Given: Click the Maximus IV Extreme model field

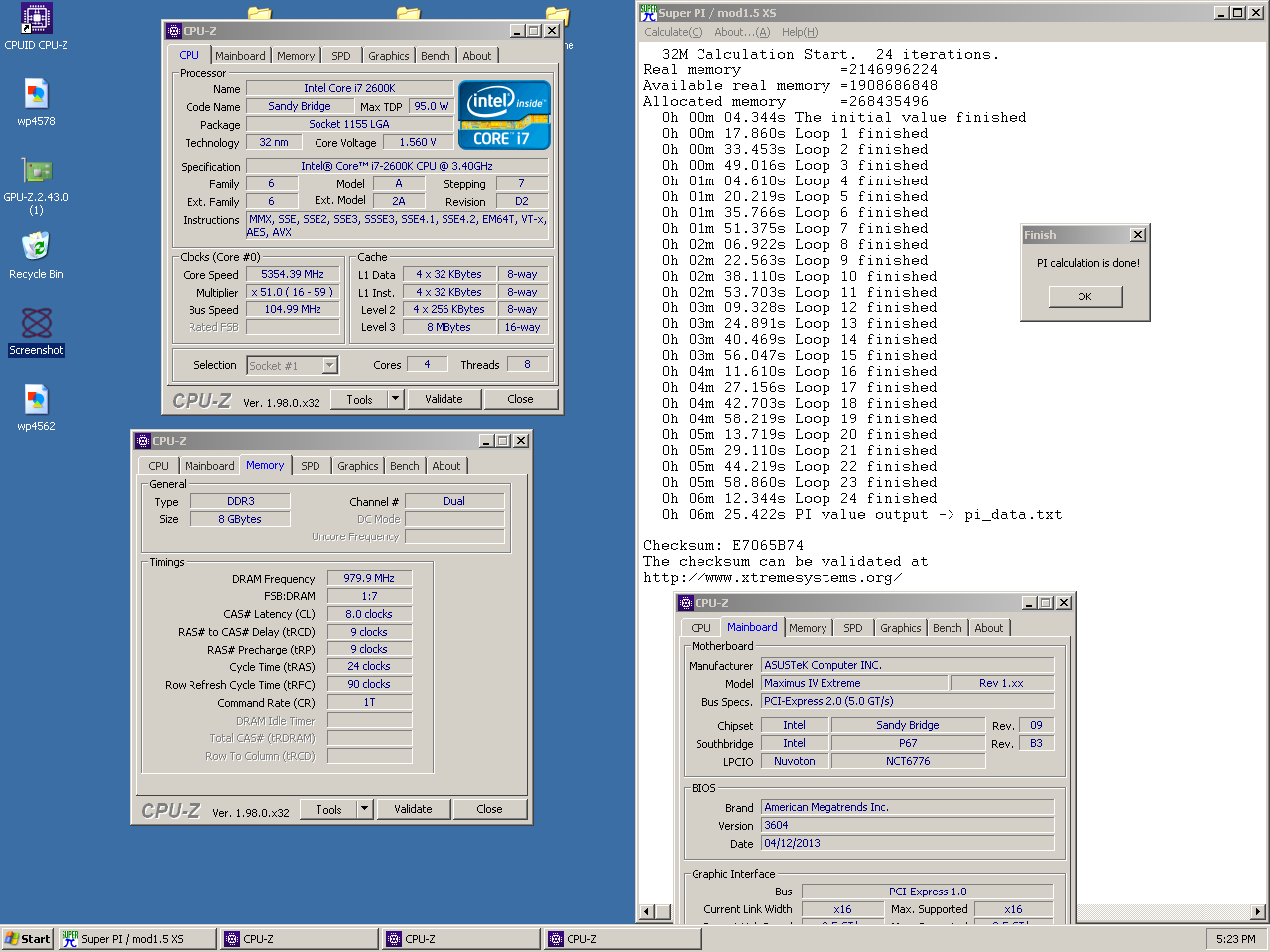Looking at the screenshot, I should (x=853, y=683).
